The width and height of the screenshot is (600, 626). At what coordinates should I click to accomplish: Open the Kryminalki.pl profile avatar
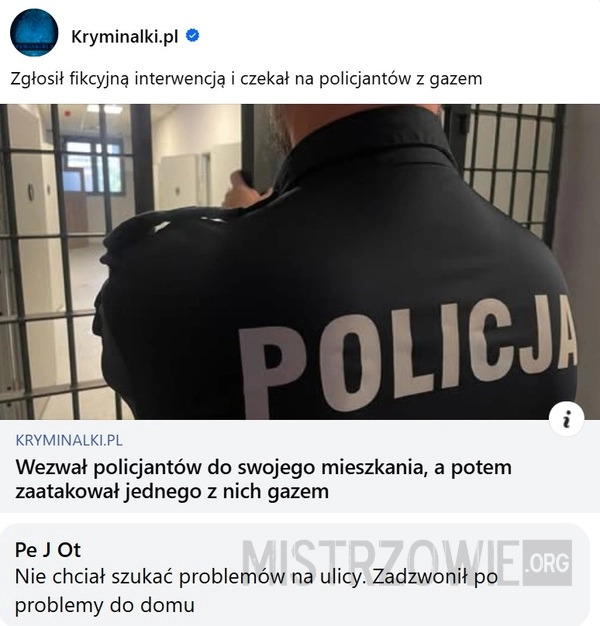34,32
